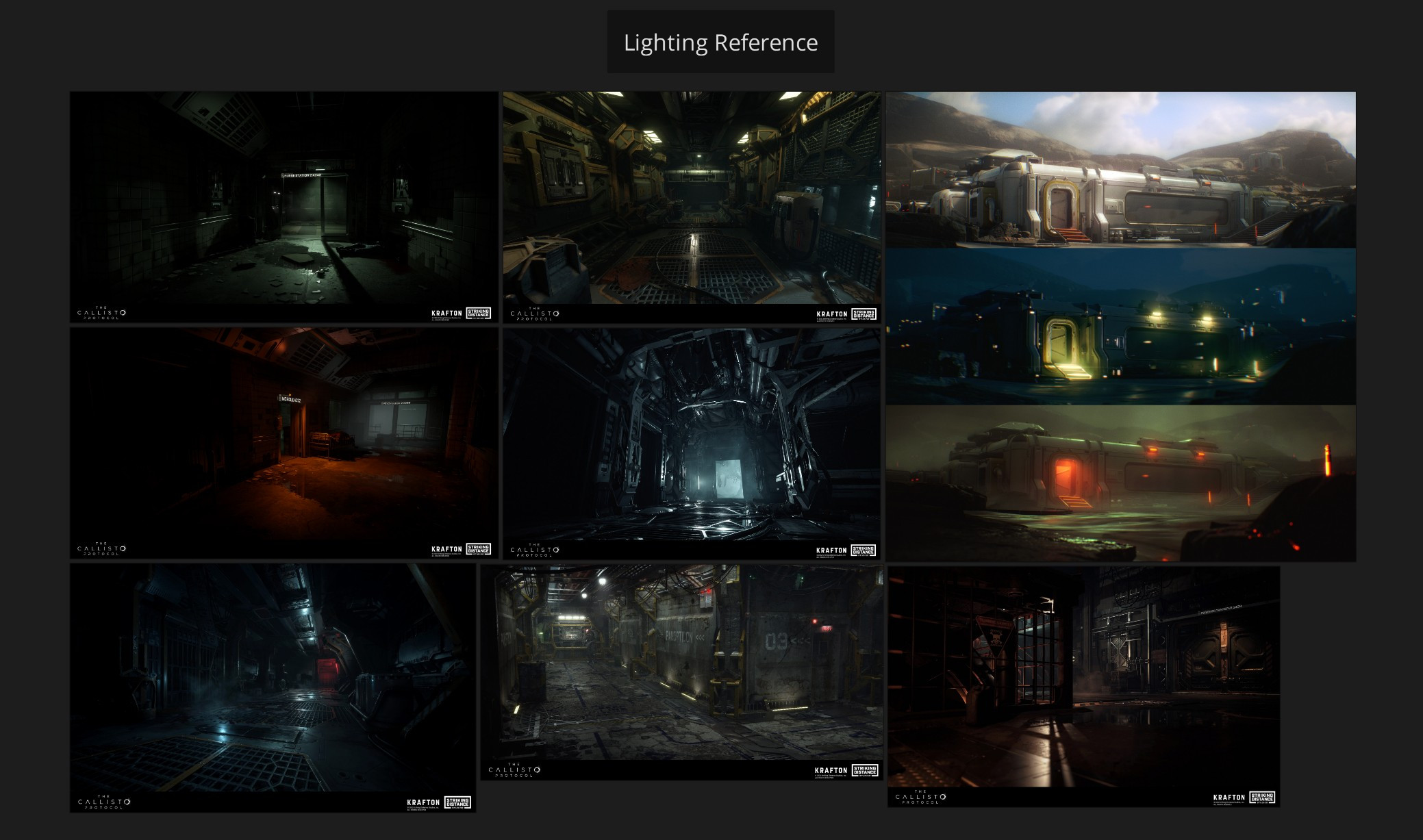Open the yellow-lit industrial corridor image

pyautogui.click(x=692, y=207)
